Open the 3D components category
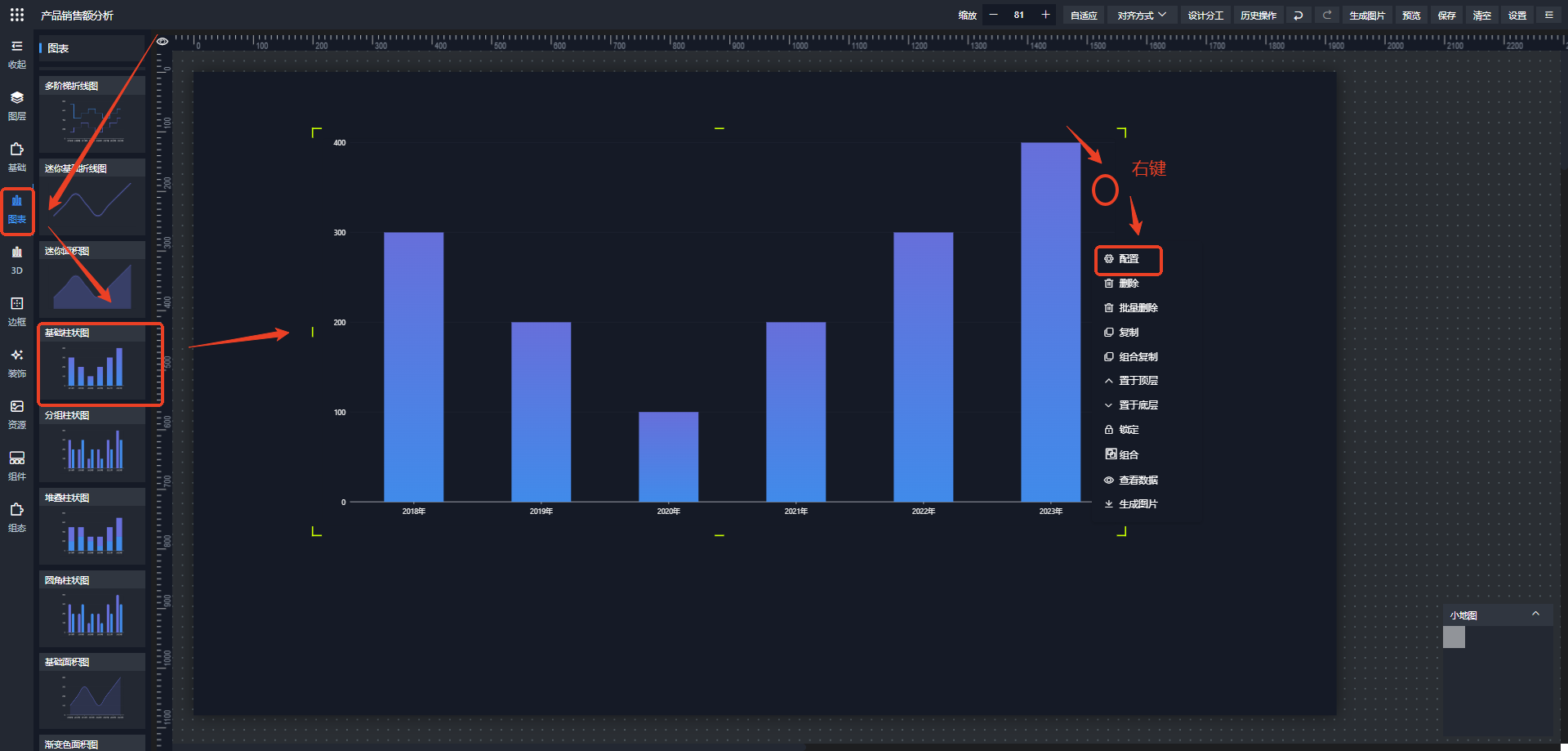 click(x=16, y=260)
